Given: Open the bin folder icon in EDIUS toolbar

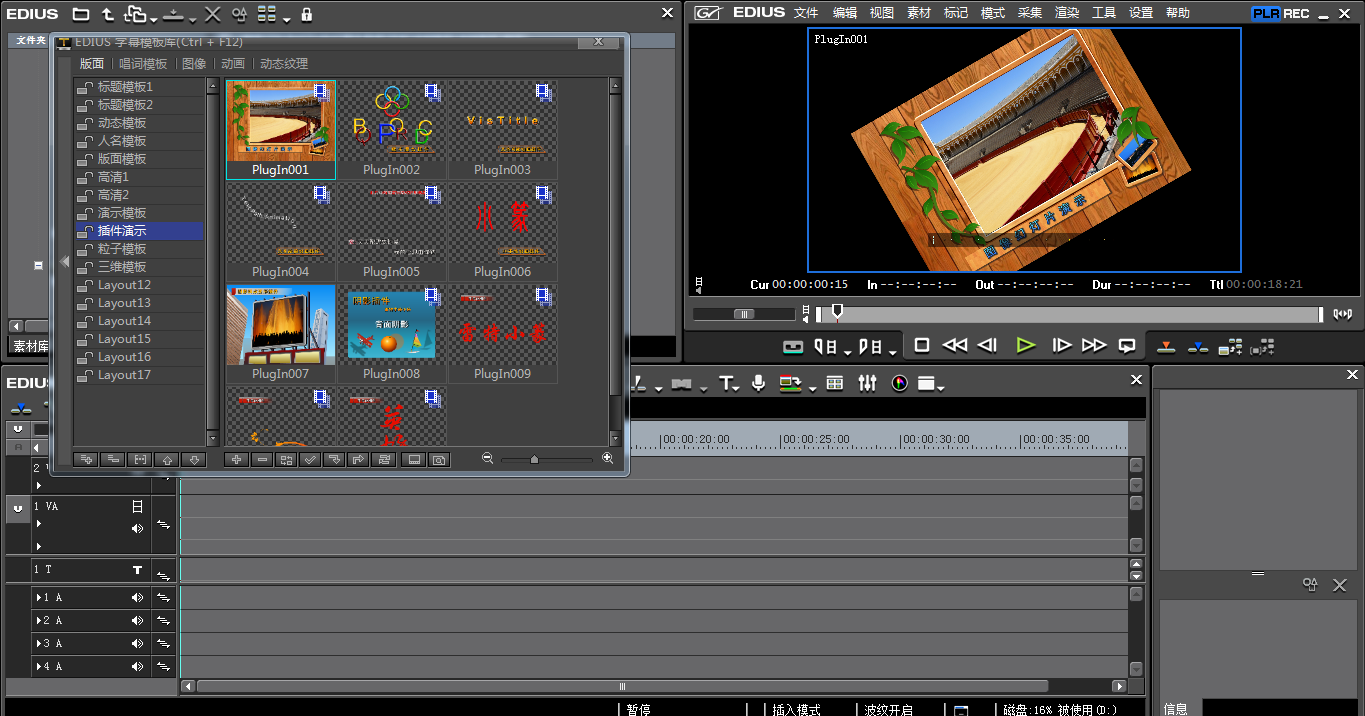Looking at the screenshot, I should 81,14.
